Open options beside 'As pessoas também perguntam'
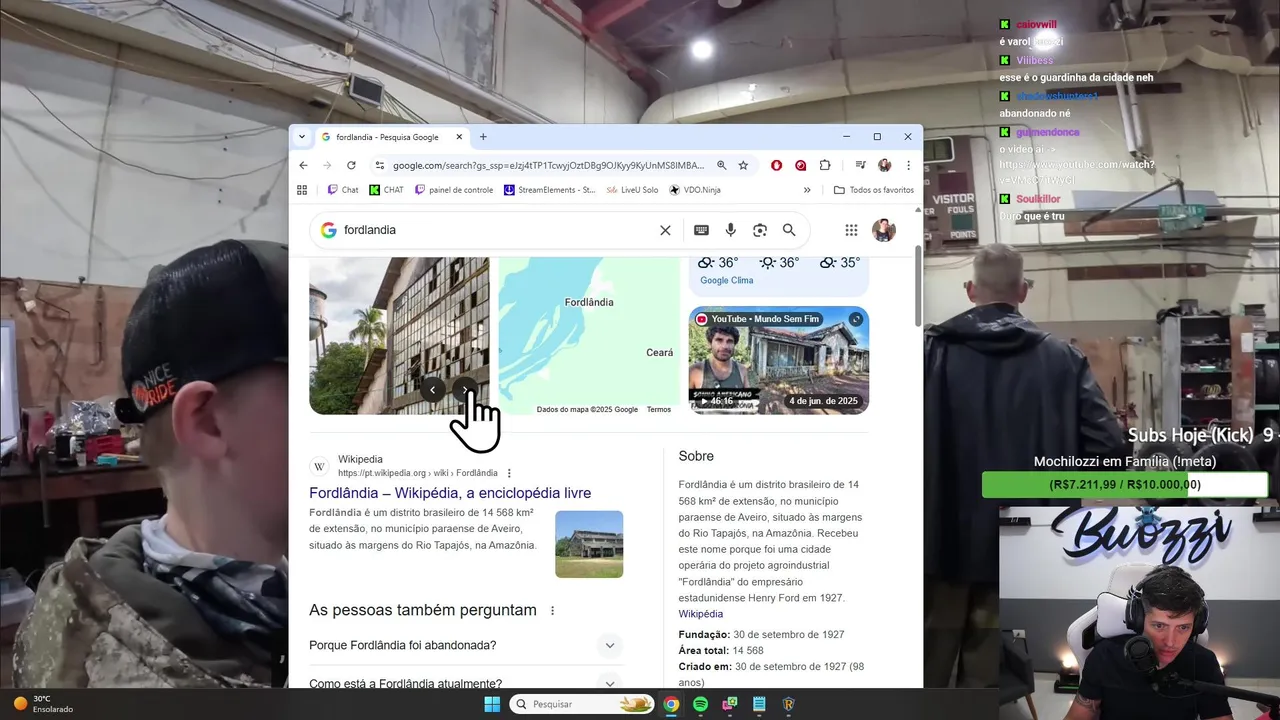Screen dimensions: 1280x720 point(552,610)
